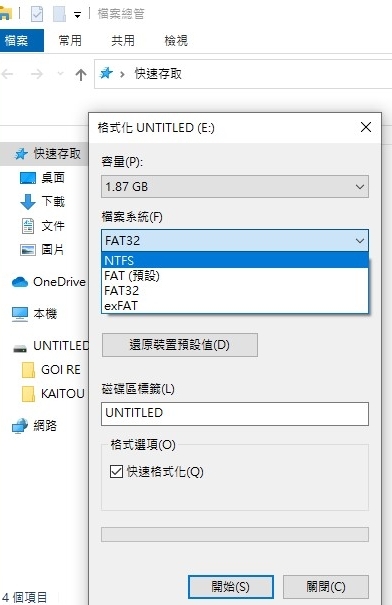Open the 檔案 (File) ribbon tab
The width and height of the screenshot is (392, 605).
(x=22, y=41)
